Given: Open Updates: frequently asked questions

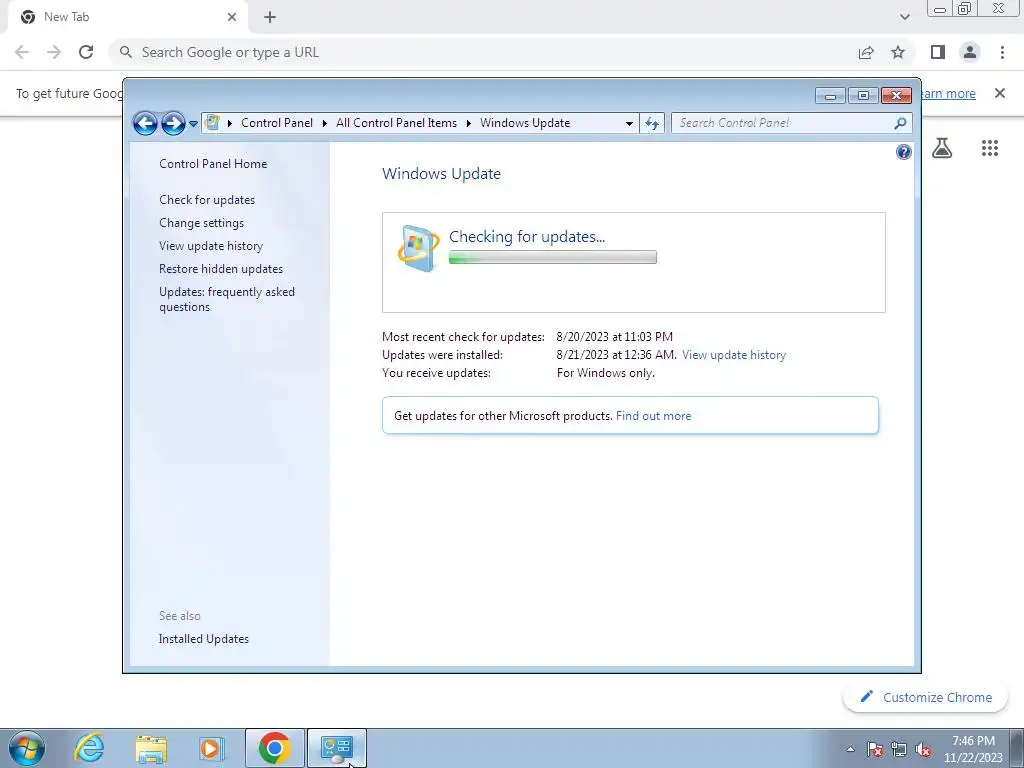Looking at the screenshot, I should [x=227, y=299].
